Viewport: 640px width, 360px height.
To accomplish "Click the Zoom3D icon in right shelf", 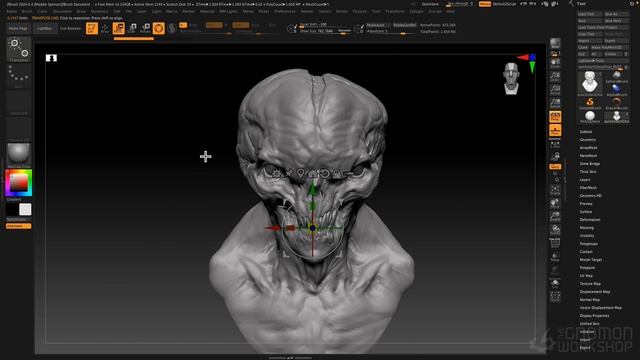I will pos(555,216).
